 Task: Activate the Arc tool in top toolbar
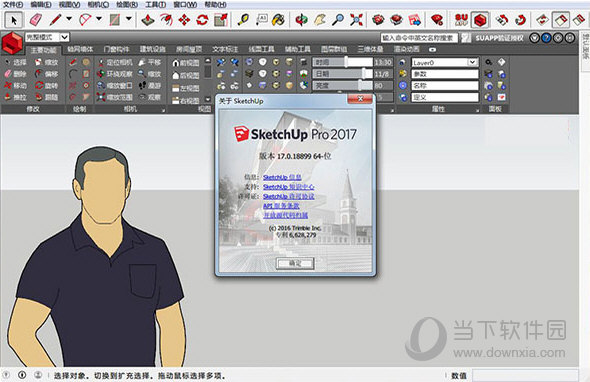[x=85, y=20]
